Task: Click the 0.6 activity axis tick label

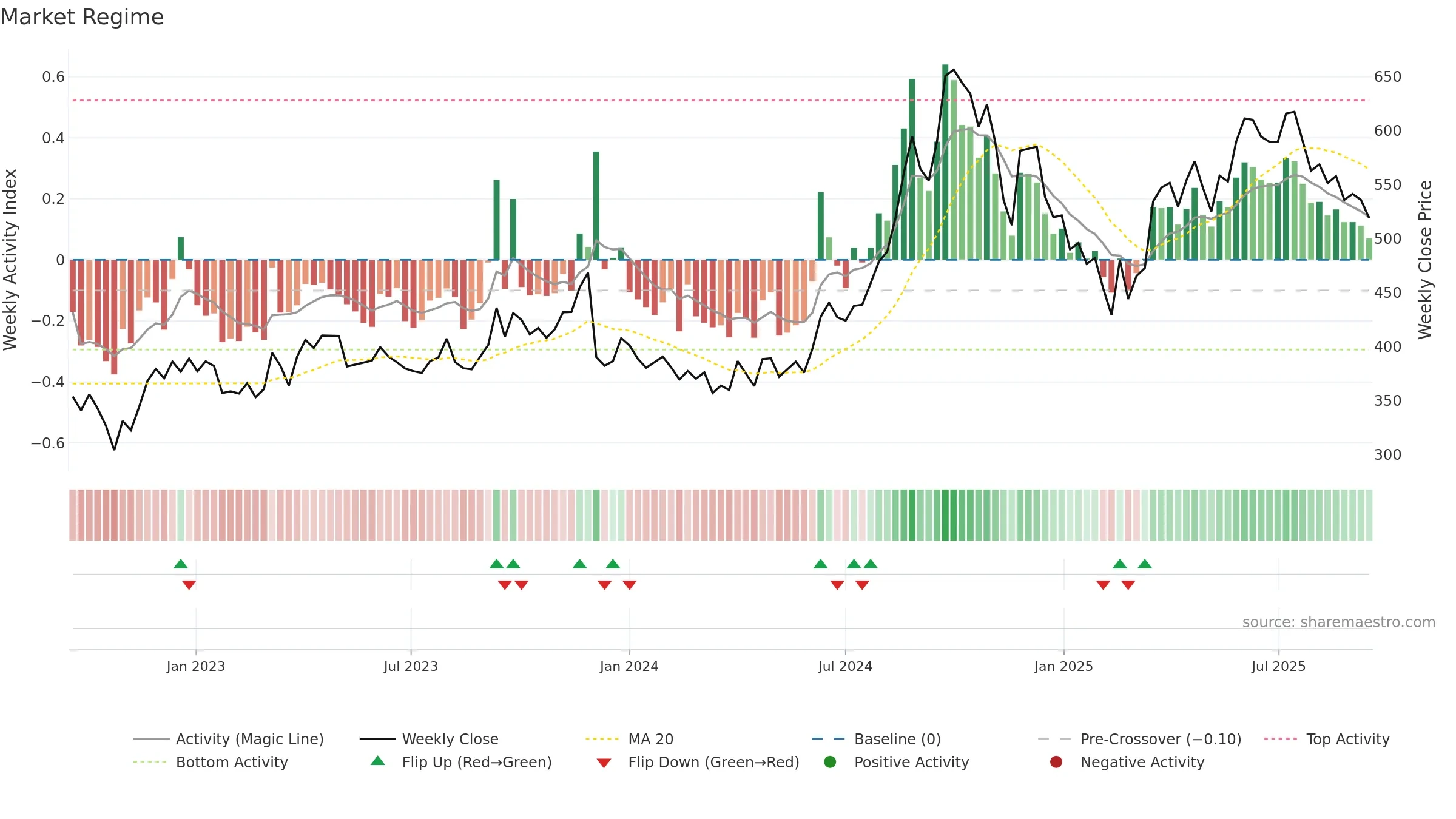Action: [x=53, y=77]
